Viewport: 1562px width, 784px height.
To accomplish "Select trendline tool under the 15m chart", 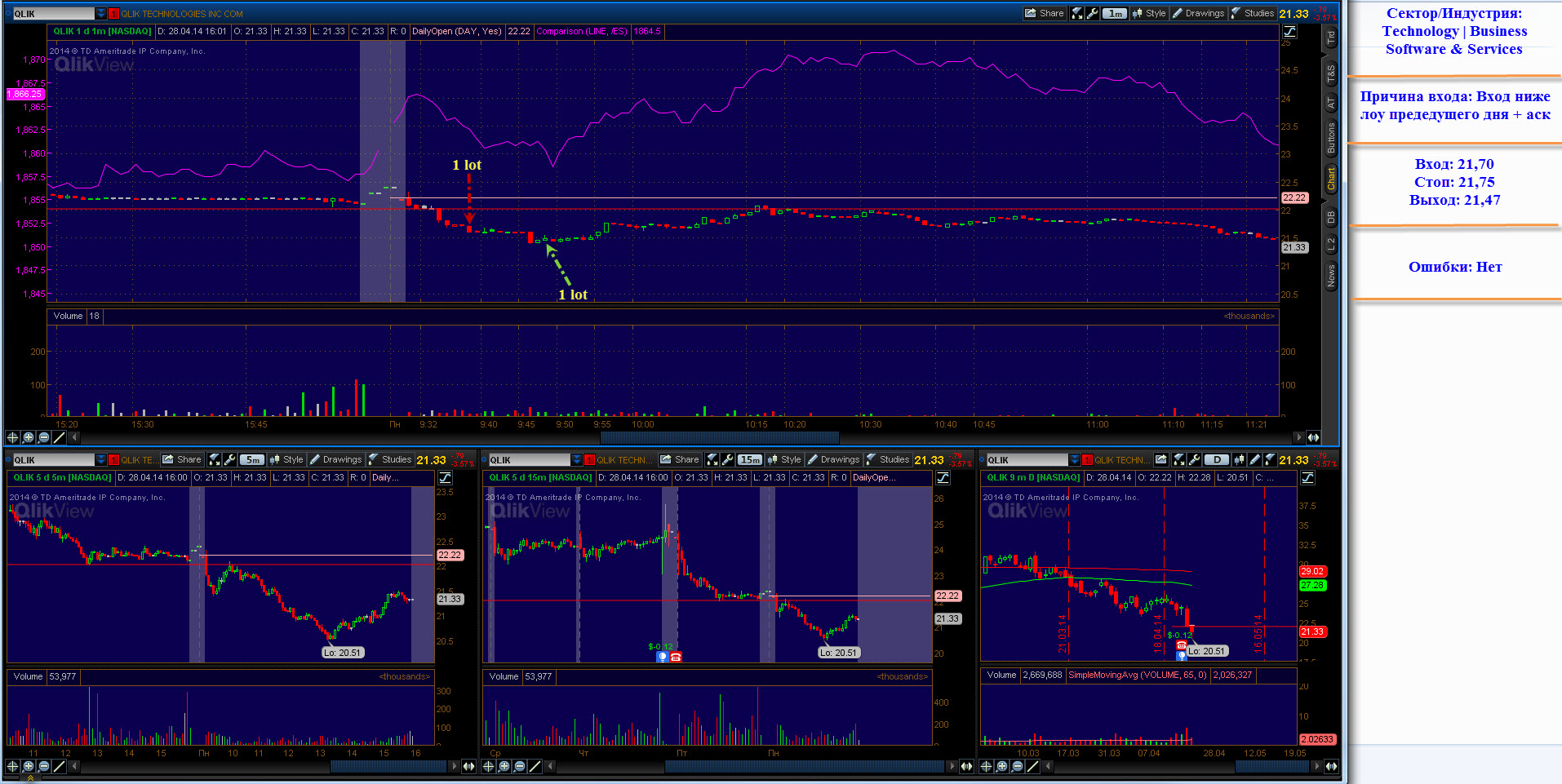I will [x=535, y=766].
